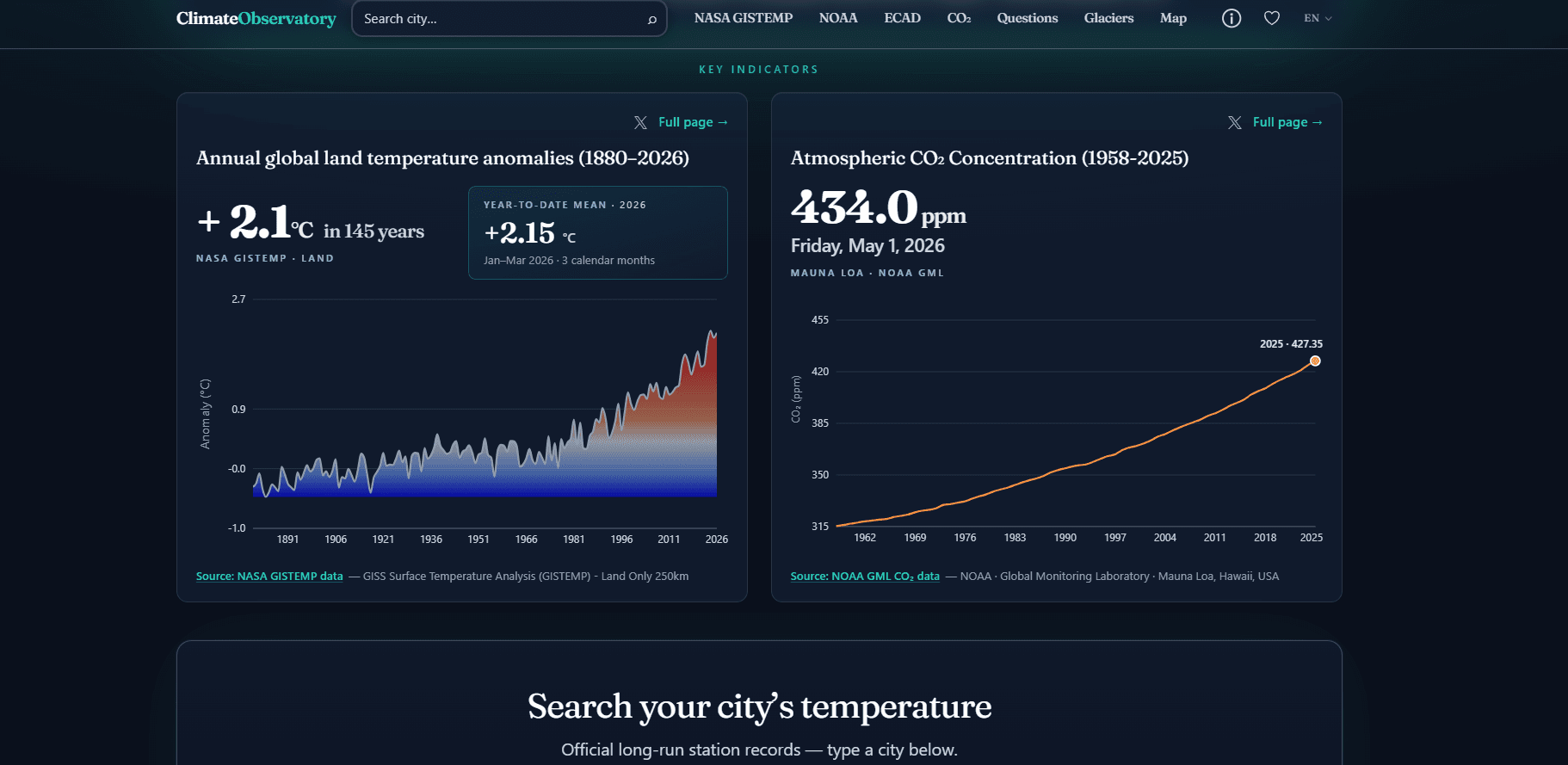Click Search your city's temperature heading
This screenshot has width=1568, height=765.
pos(760,706)
